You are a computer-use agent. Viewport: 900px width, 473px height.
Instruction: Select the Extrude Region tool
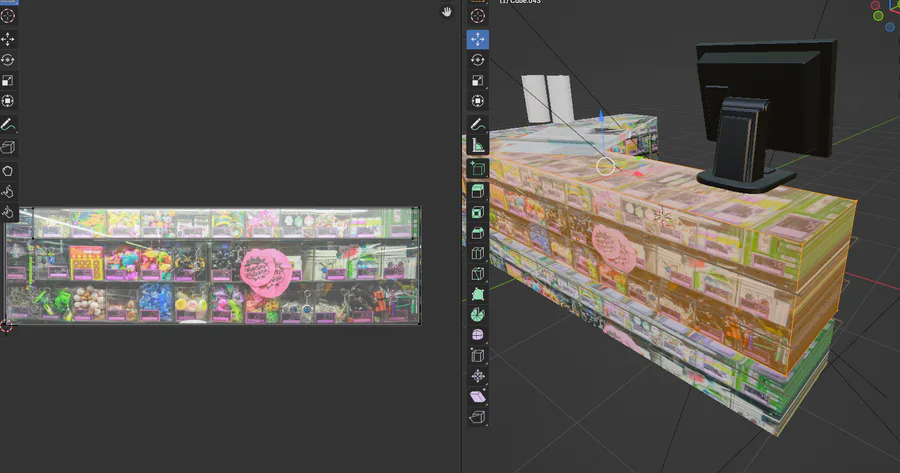coord(478,191)
